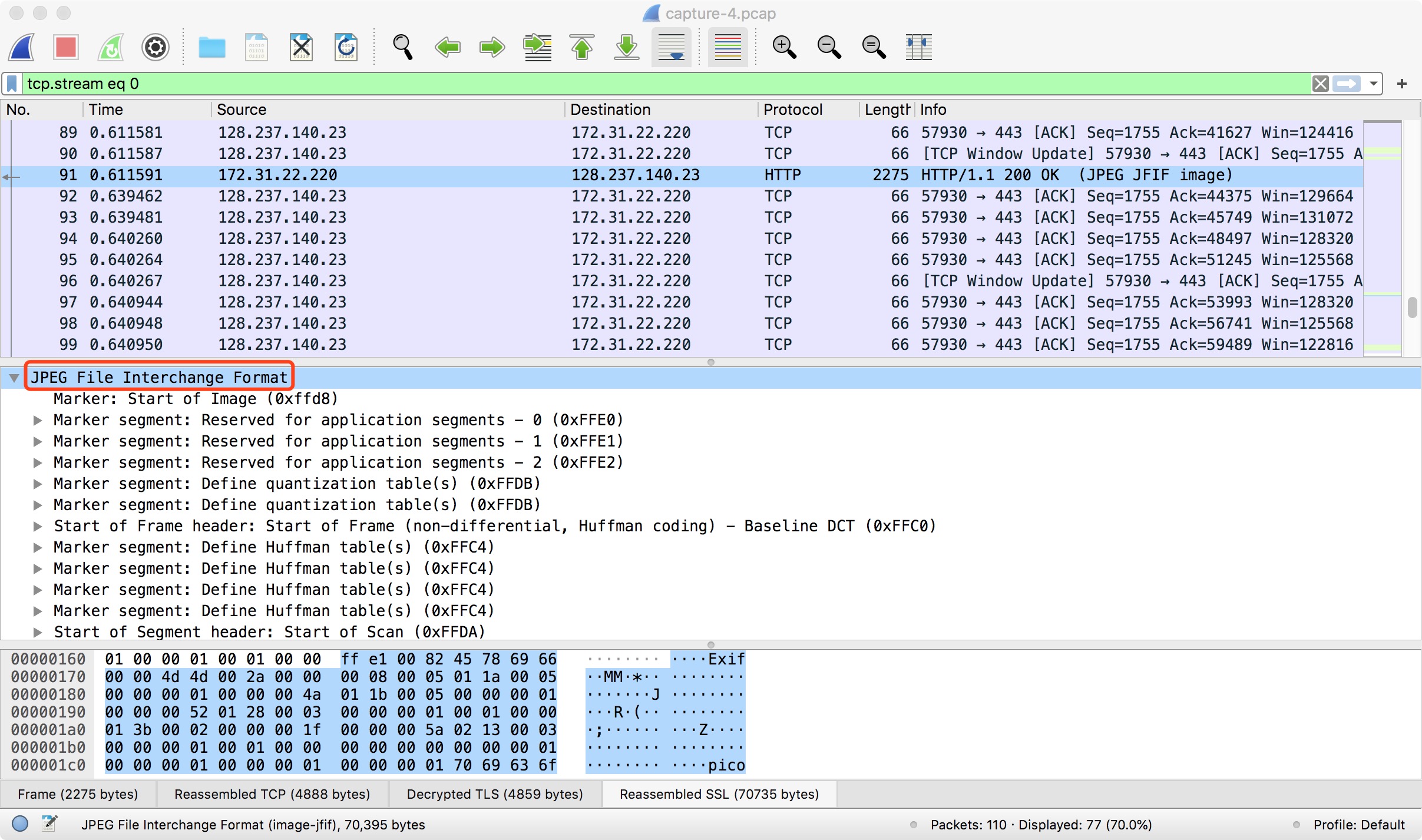The image size is (1422, 840).
Task: Open filter bookmarks icon
Action: 12,84
